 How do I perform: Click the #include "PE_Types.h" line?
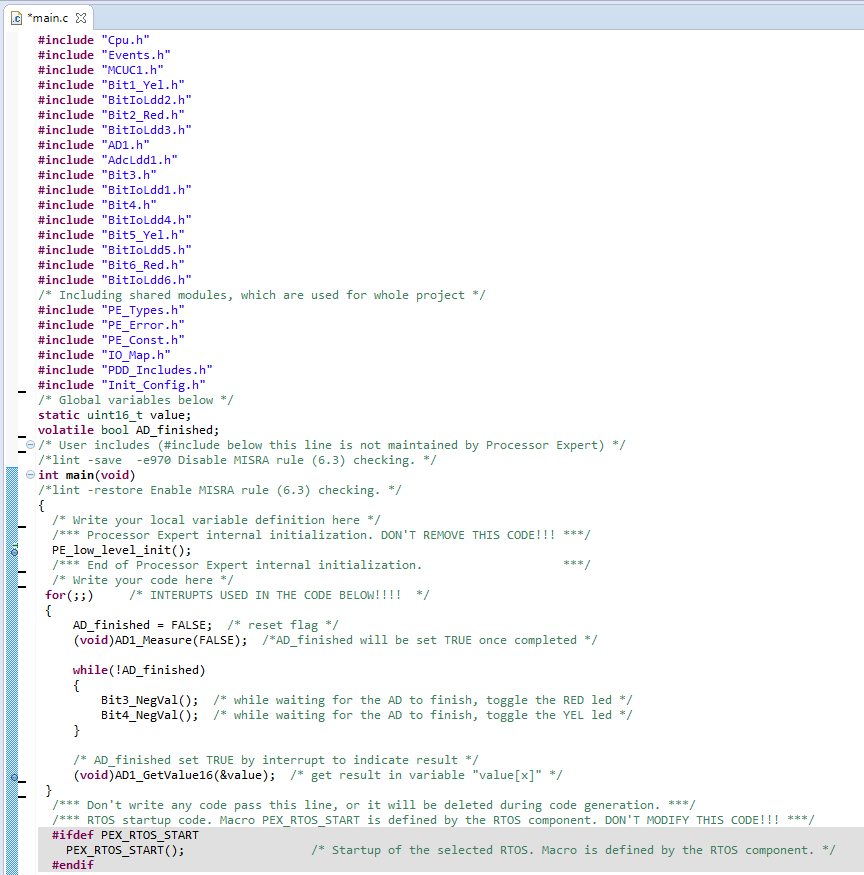click(x=111, y=310)
